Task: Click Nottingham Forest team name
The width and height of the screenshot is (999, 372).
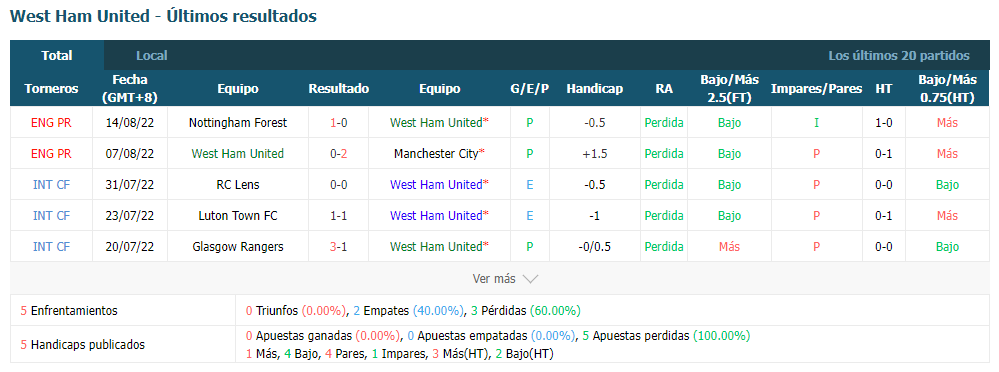Action: [x=238, y=122]
